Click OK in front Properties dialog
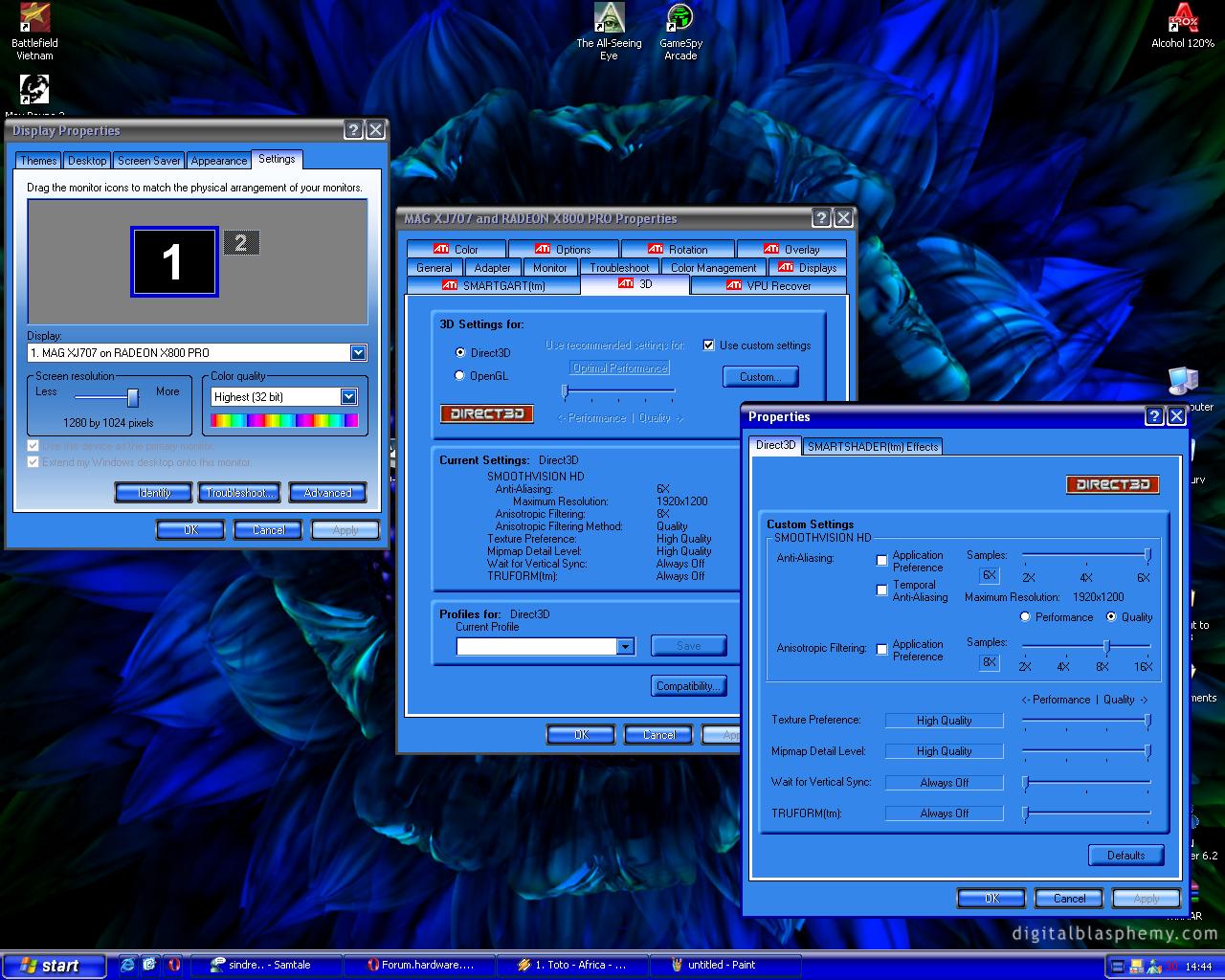The image size is (1225, 980). tap(991, 899)
